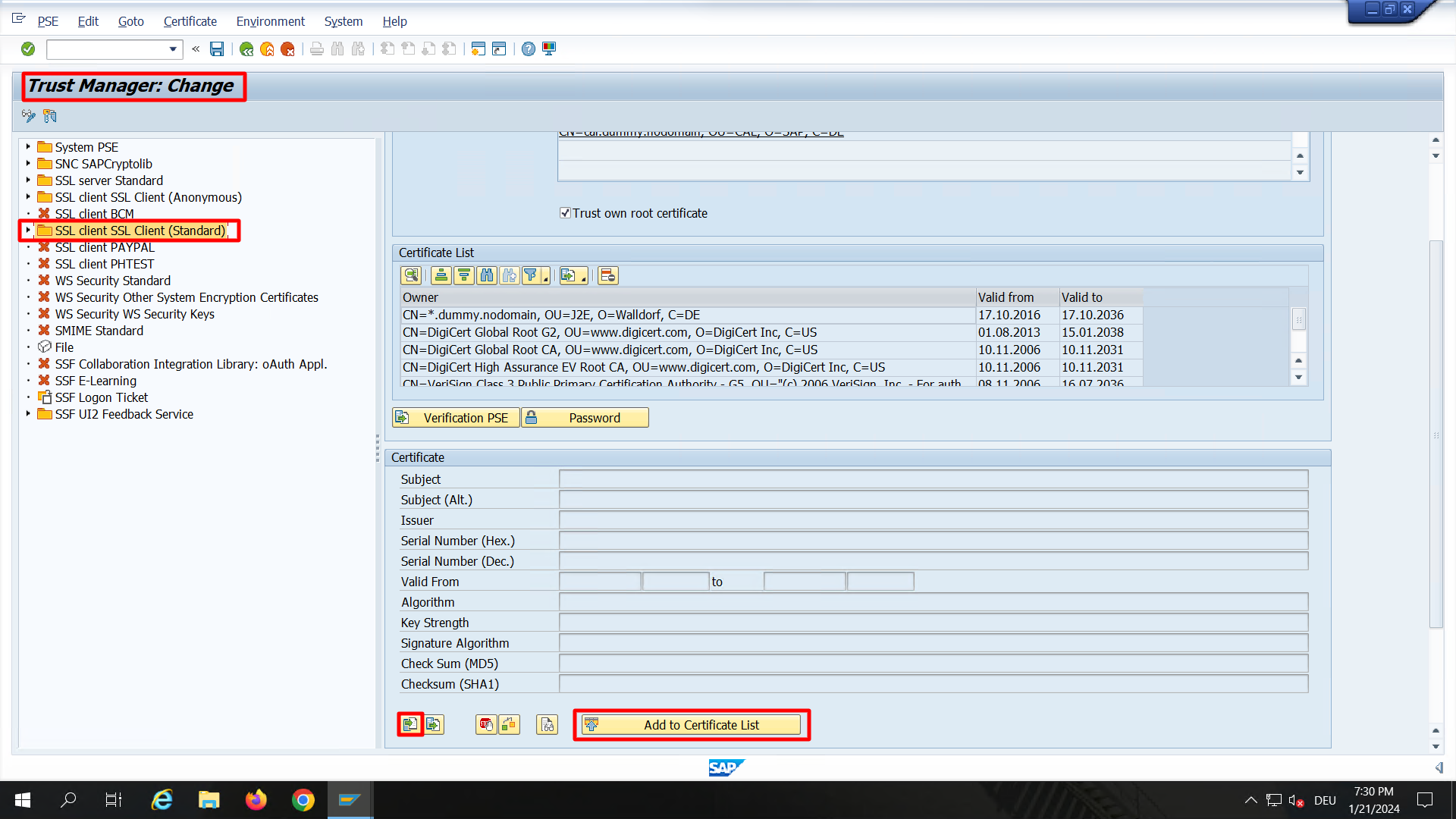
Task: Open the Windows Start menu
Action: point(23,800)
